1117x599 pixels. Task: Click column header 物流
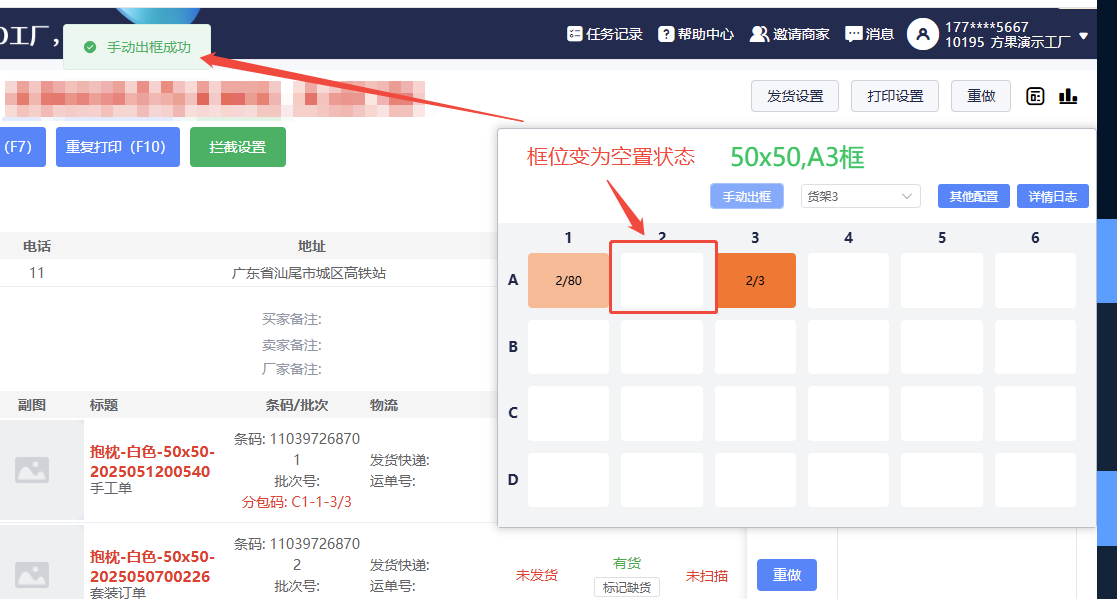384,405
